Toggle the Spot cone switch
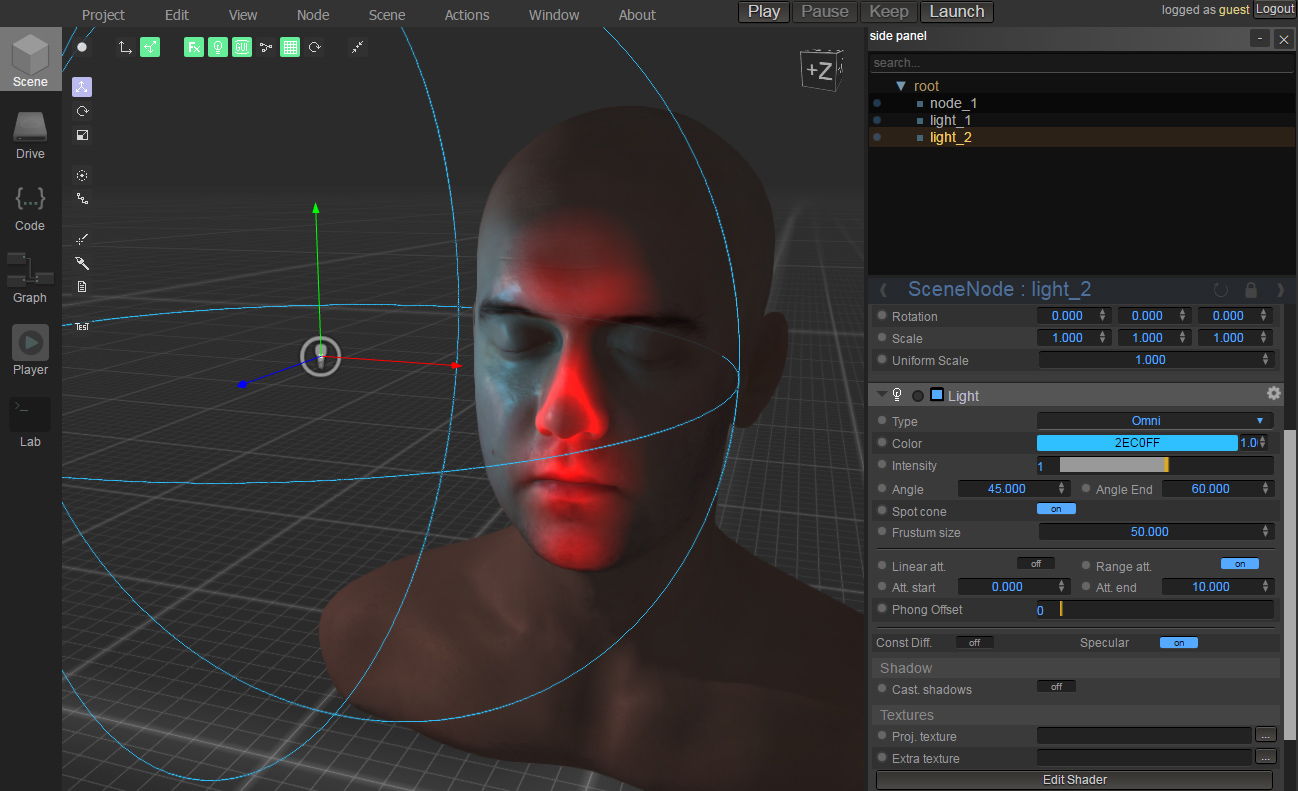Screen dimensions: 1298x791 [x=1056, y=509]
